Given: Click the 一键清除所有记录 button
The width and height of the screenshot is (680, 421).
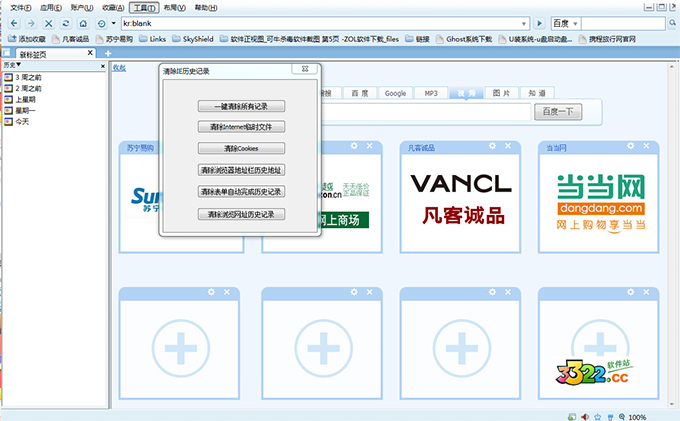Looking at the screenshot, I should (241, 106).
